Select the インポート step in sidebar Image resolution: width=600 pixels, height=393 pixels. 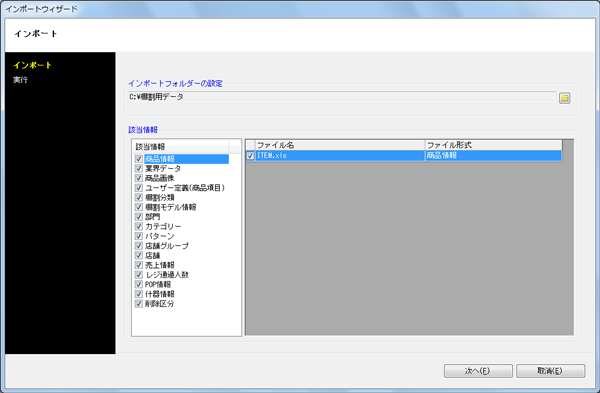[x=33, y=65]
